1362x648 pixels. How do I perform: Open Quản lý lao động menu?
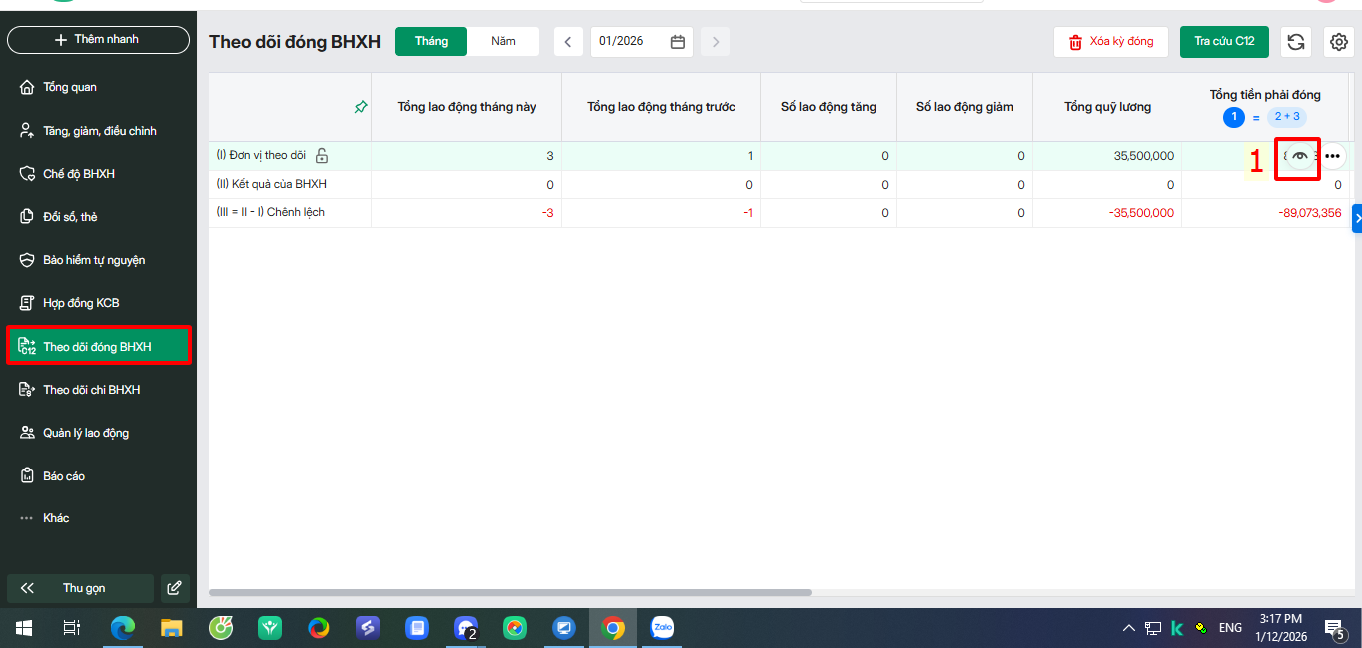click(x=86, y=433)
